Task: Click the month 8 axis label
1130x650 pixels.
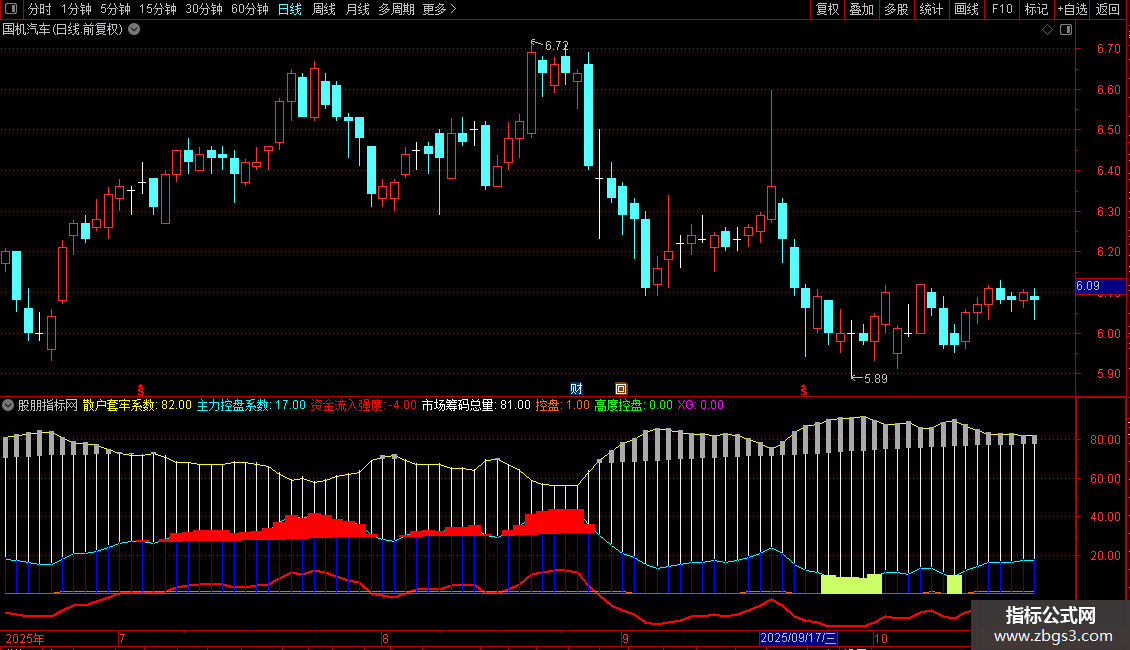Action: pyautogui.click(x=386, y=638)
